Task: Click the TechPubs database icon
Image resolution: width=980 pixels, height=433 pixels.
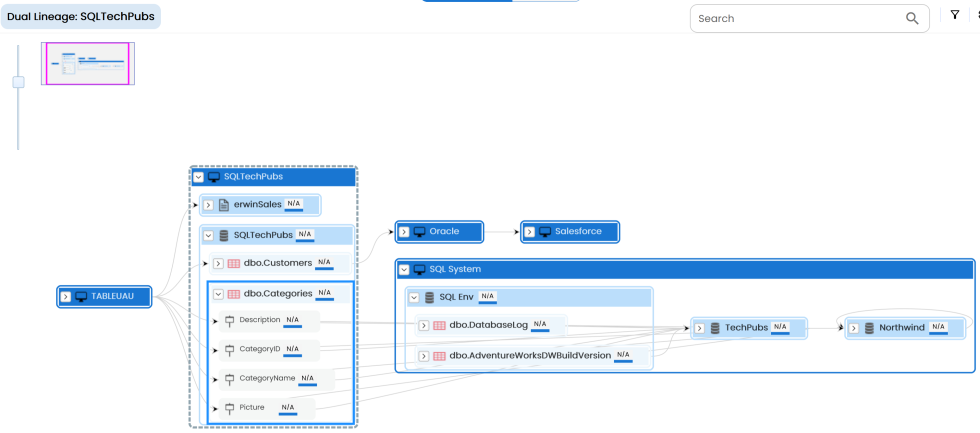Action: (x=716, y=328)
